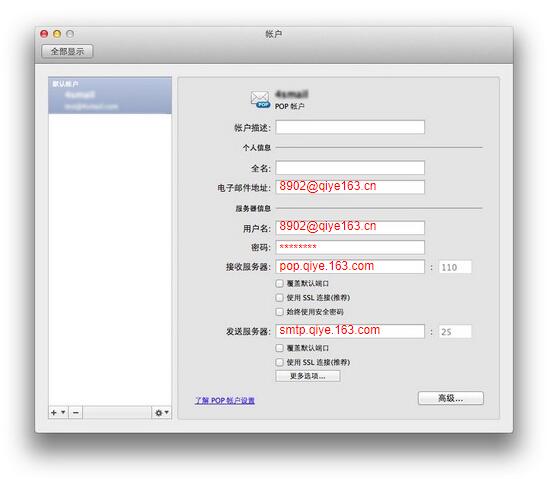552x479 pixels.
Task: Click the incoming port 110 field
Action: click(455, 267)
